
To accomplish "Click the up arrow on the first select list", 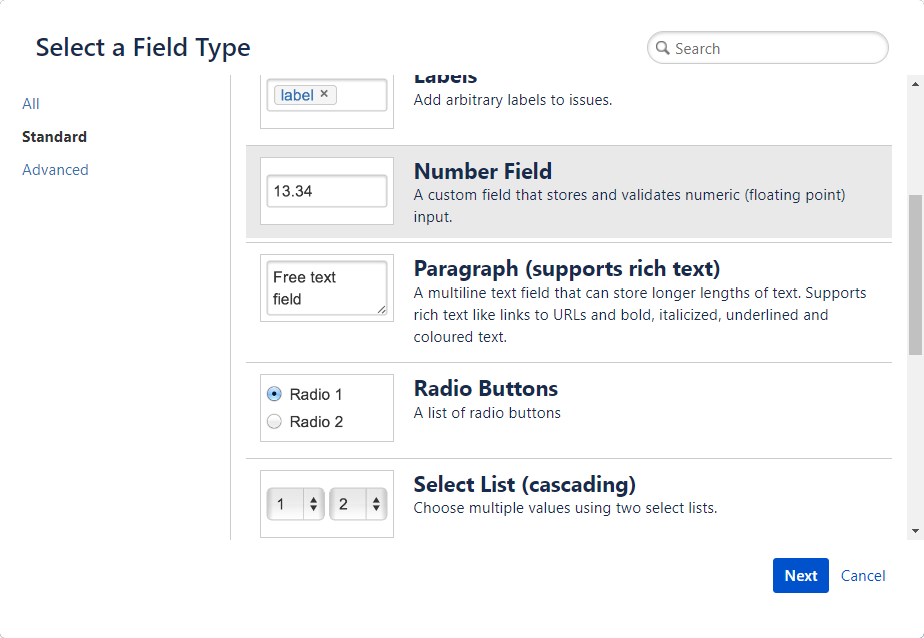I will click(x=313, y=499).
